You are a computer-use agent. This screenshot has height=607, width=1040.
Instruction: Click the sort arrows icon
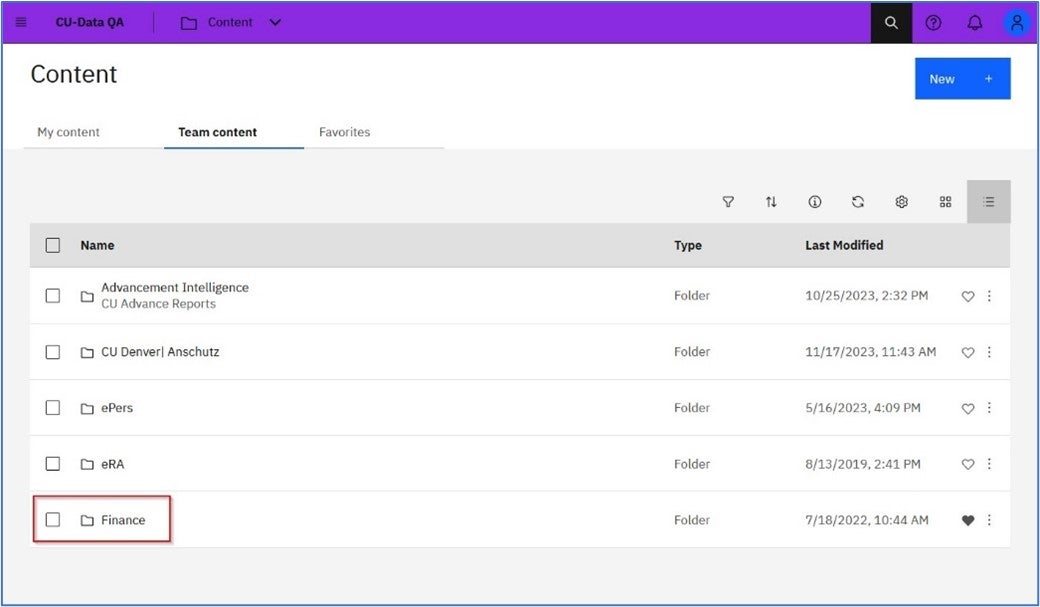[x=771, y=202]
